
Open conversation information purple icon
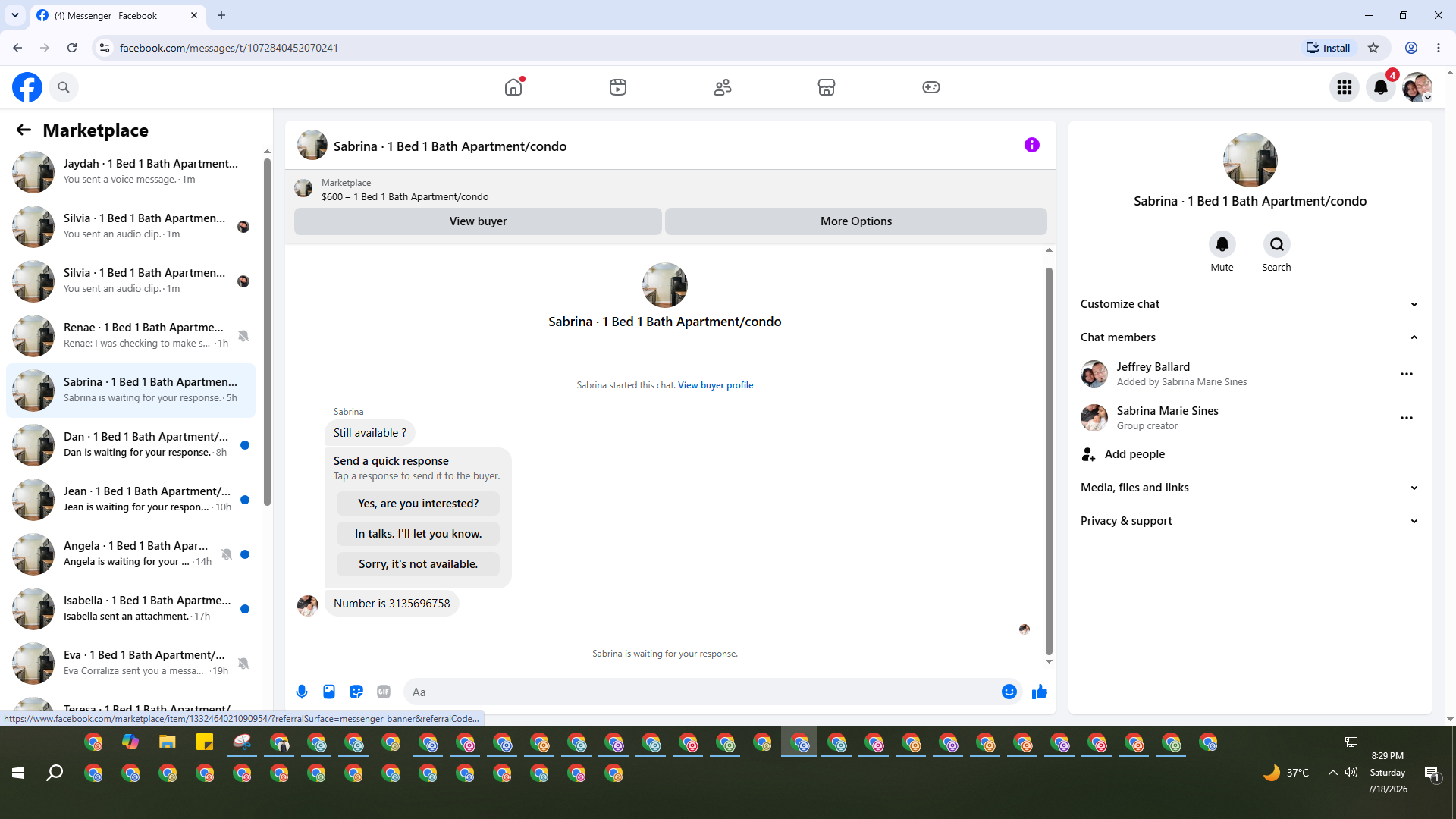click(1032, 145)
